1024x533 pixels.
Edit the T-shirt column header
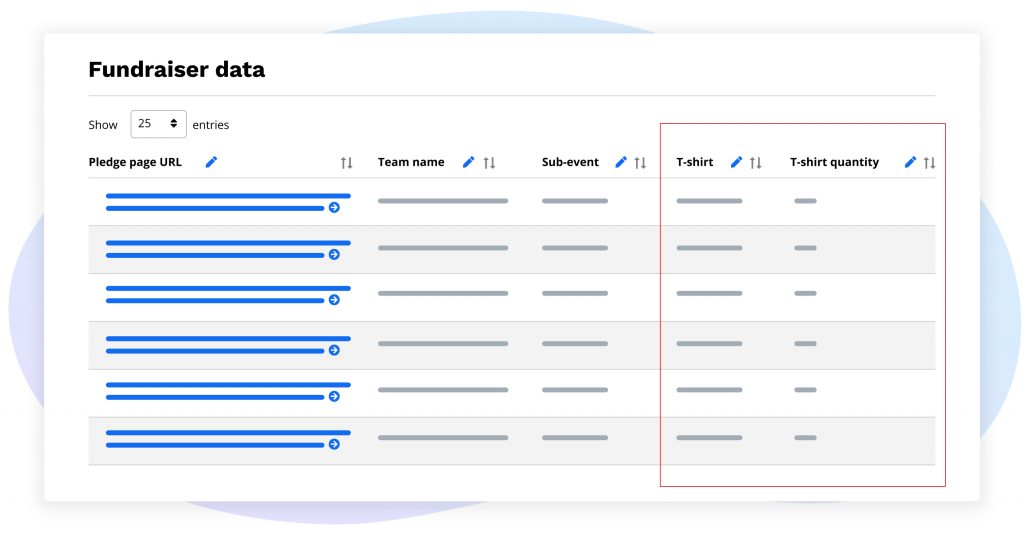(737, 162)
